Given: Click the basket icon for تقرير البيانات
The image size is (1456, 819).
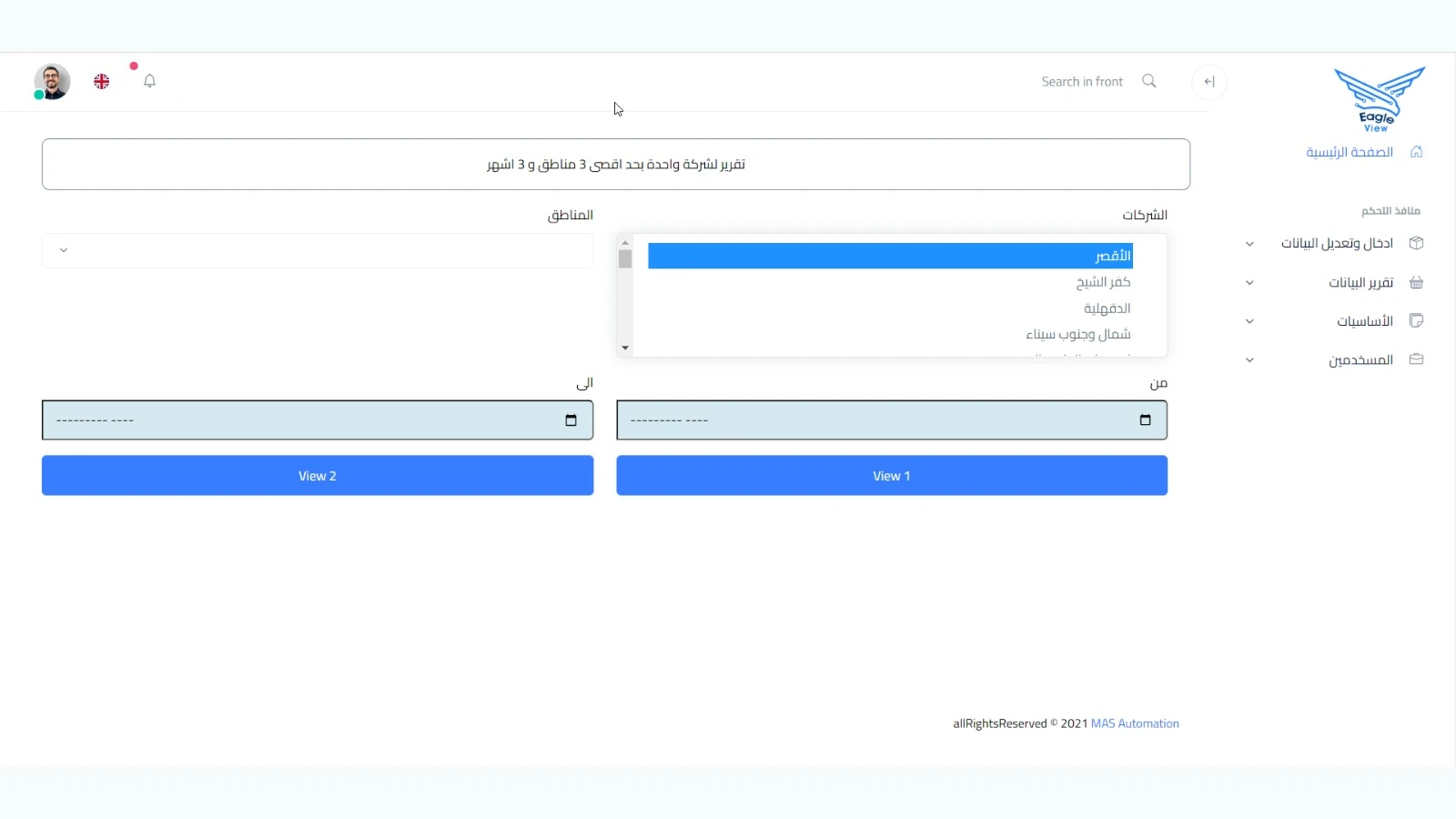Looking at the screenshot, I should click(x=1416, y=282).
